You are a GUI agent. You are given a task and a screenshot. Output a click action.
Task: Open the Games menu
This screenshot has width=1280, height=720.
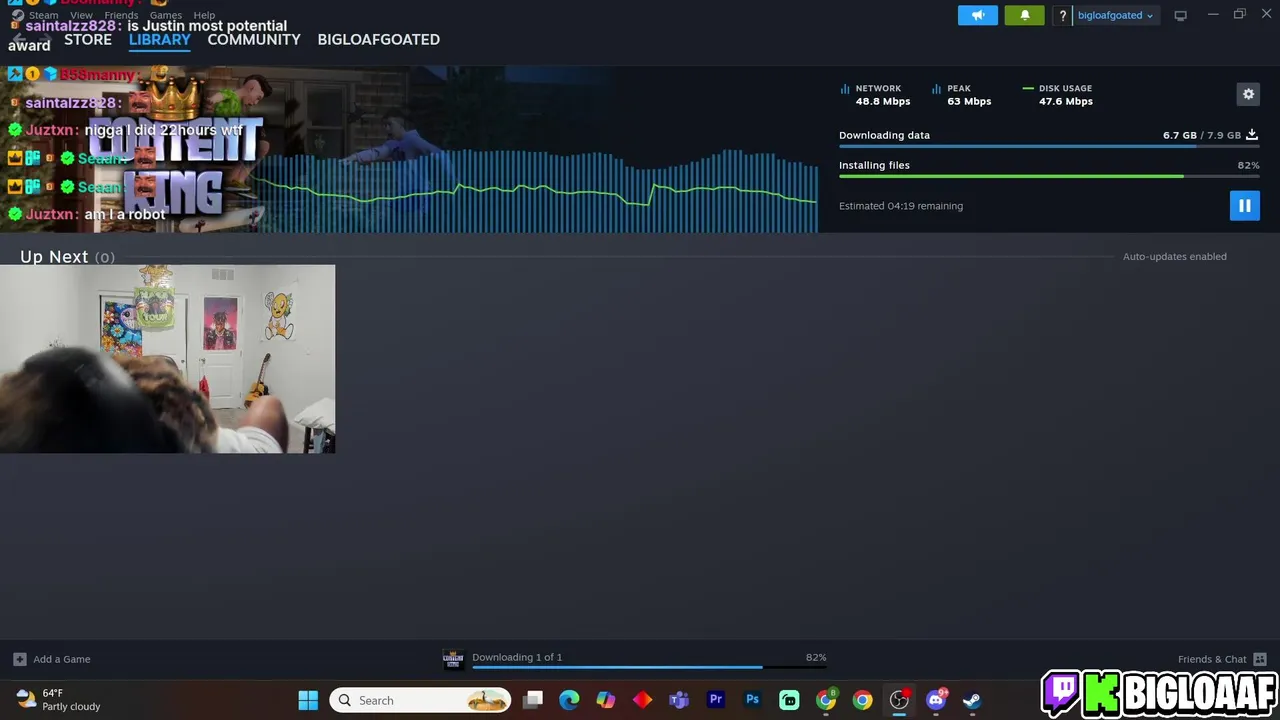pyautogui.click(x=165, y=15)
